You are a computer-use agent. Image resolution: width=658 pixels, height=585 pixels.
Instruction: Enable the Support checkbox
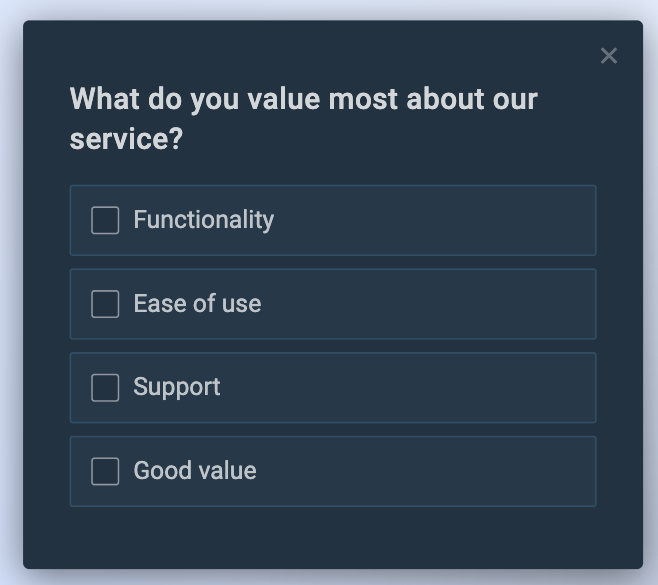pyautogui.click(x=105, y=388)
